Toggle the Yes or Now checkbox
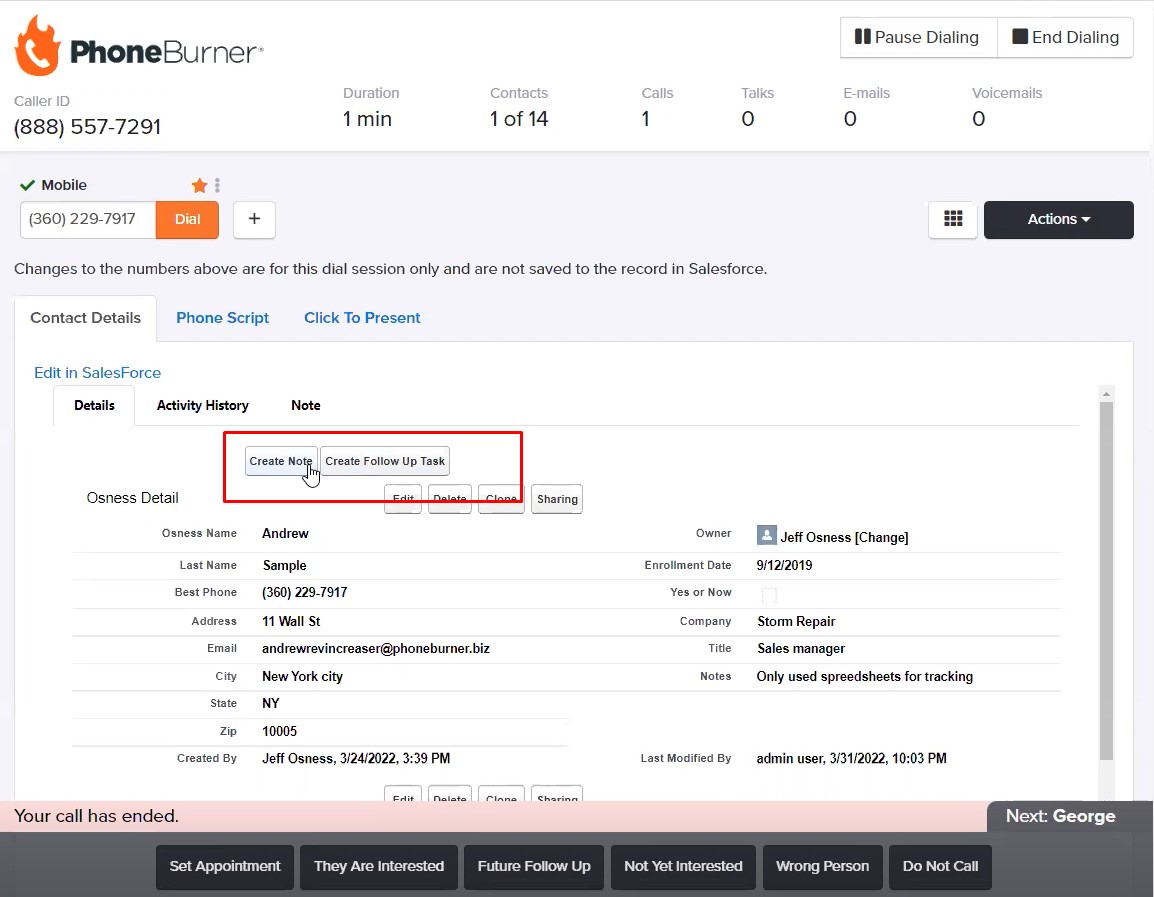Screen dimensions: 1154x897 768,595
